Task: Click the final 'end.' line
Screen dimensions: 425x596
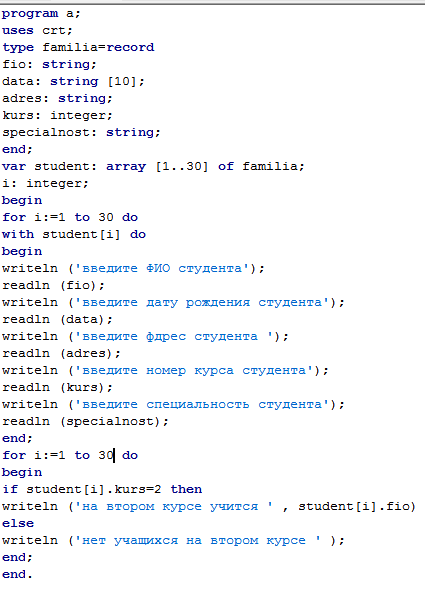Action: coord(17,574)
